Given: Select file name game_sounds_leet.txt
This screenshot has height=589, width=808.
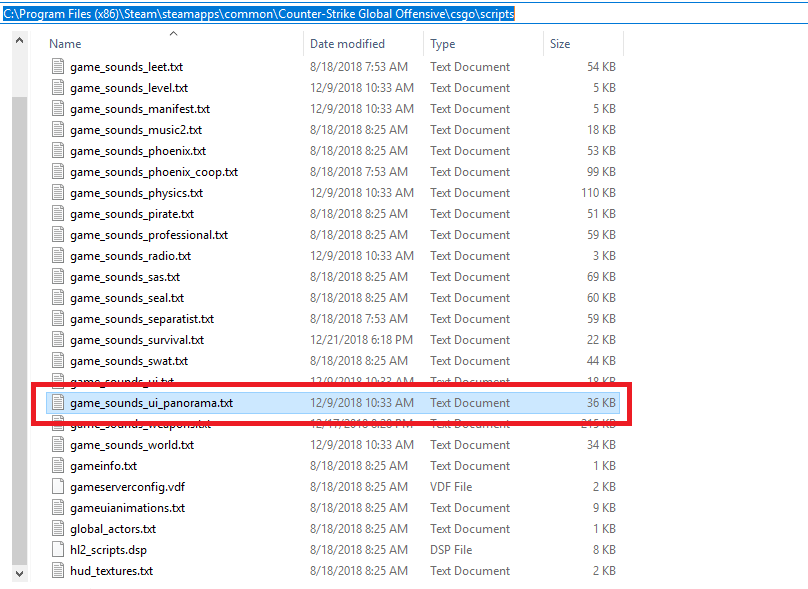Looking at the screenshot, I should 126,67.
